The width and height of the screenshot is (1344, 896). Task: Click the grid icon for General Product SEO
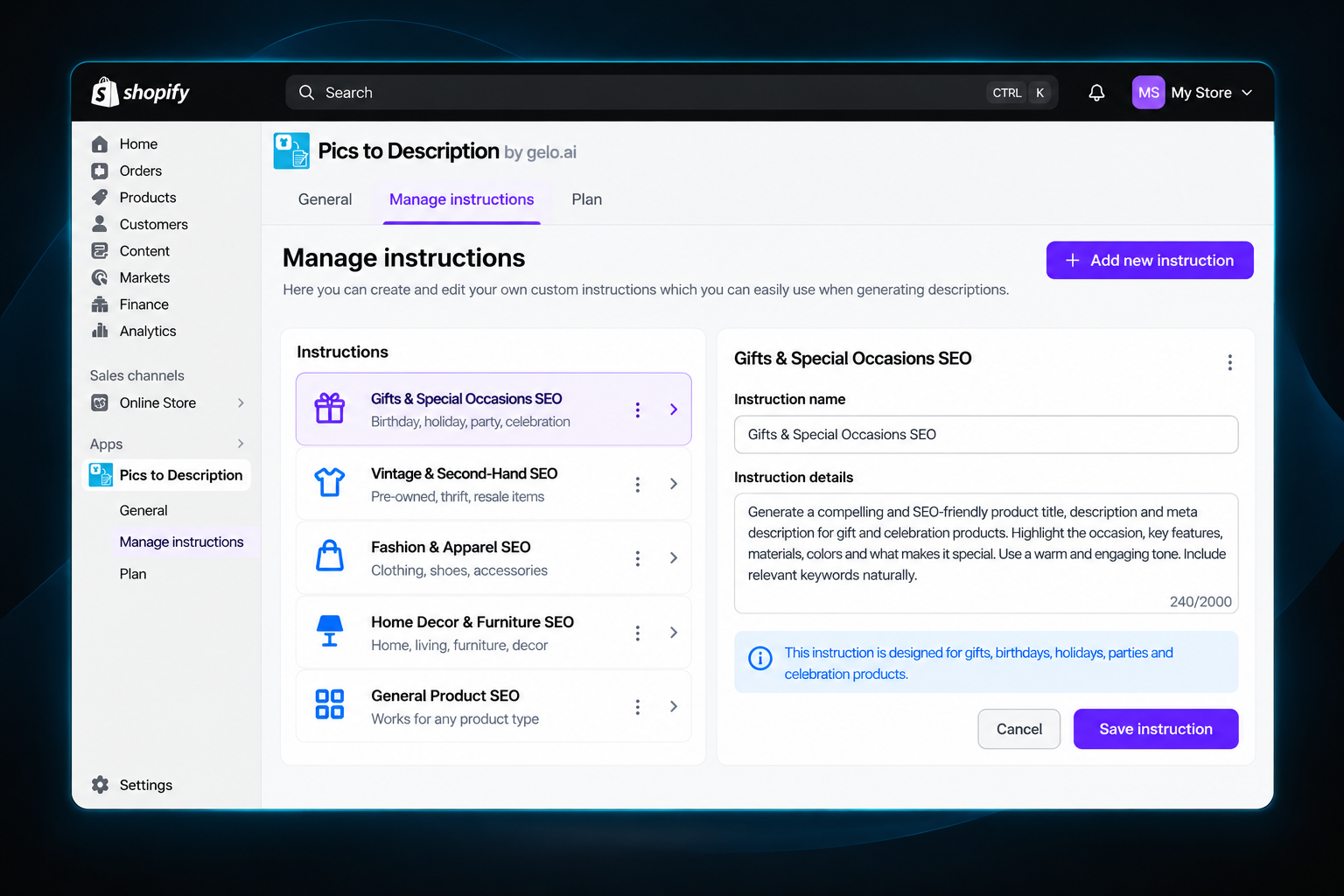click(330, 704)
